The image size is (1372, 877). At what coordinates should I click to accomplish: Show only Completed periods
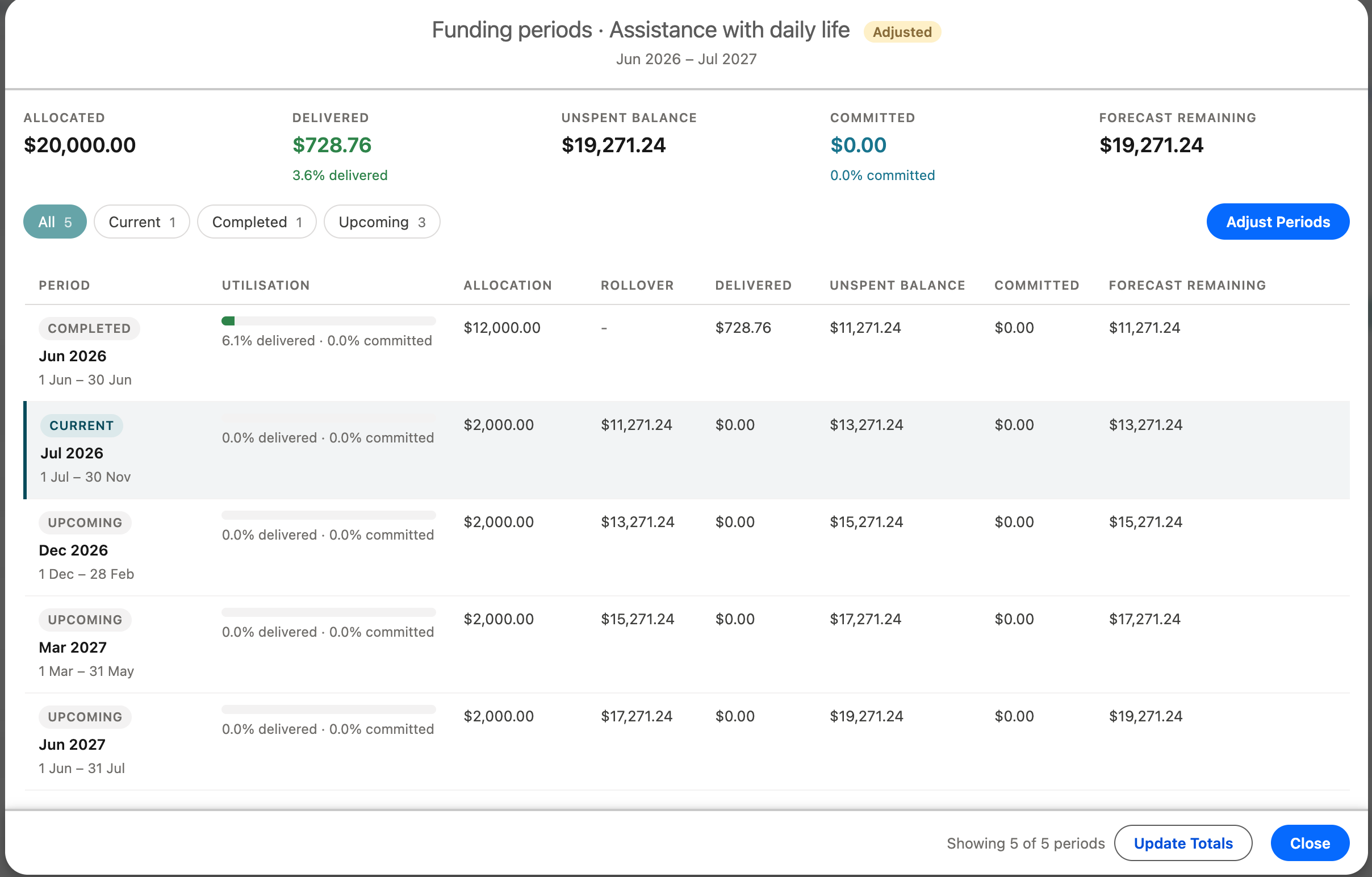(256, 222)
